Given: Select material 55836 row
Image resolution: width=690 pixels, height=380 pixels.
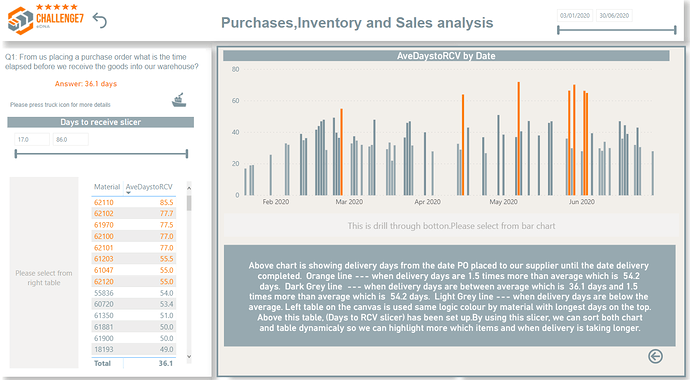Looking at the screenshot, I should pyautogui.click(x=134, y=293).
